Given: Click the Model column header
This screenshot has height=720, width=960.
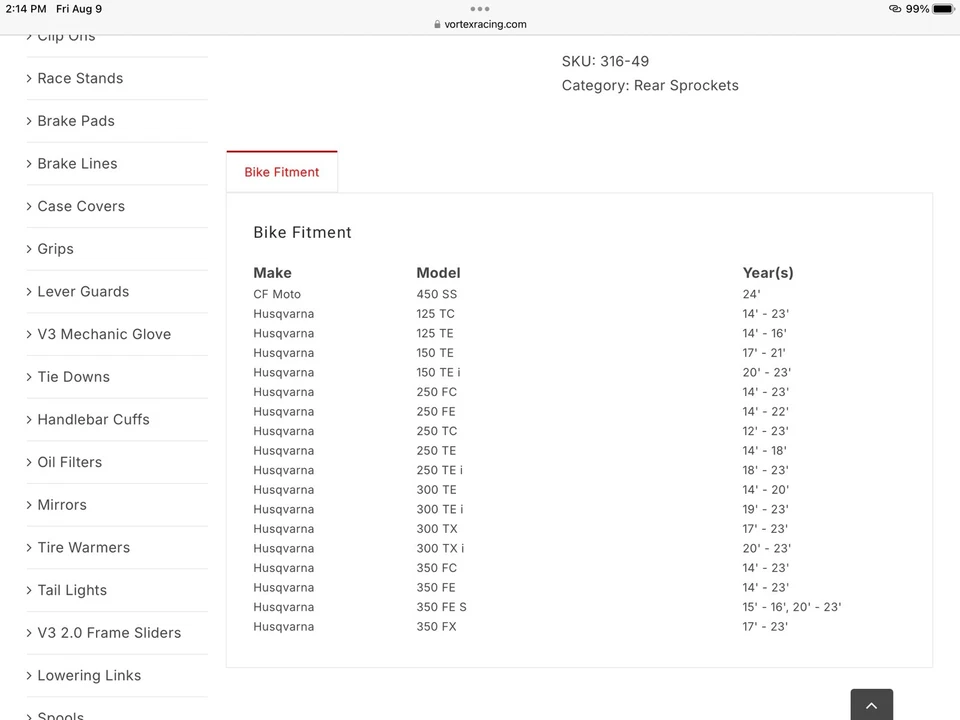Looking at the screenshot, I should [x=438, y=273].
